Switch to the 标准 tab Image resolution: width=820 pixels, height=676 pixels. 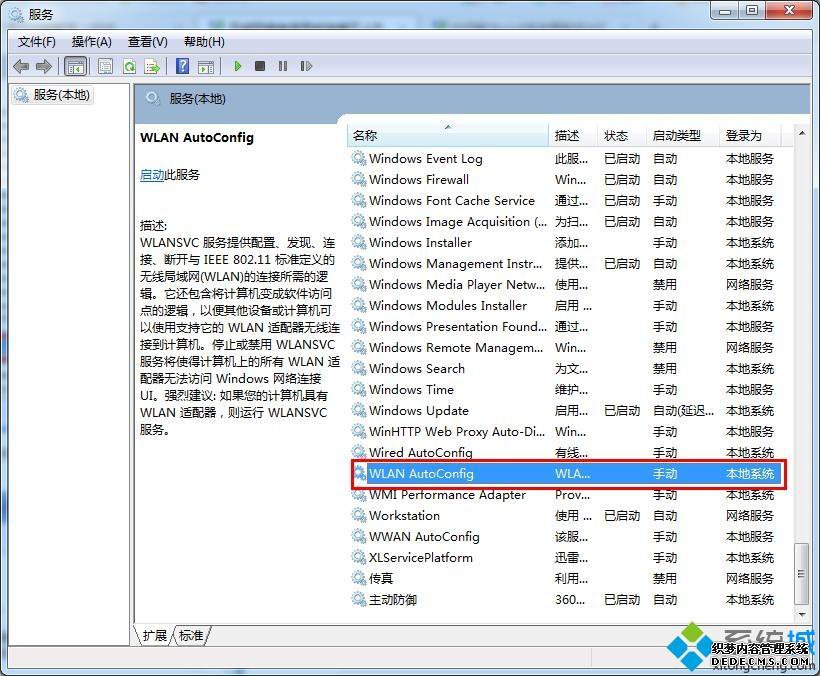pyautogui.click(x=191, y=635)
